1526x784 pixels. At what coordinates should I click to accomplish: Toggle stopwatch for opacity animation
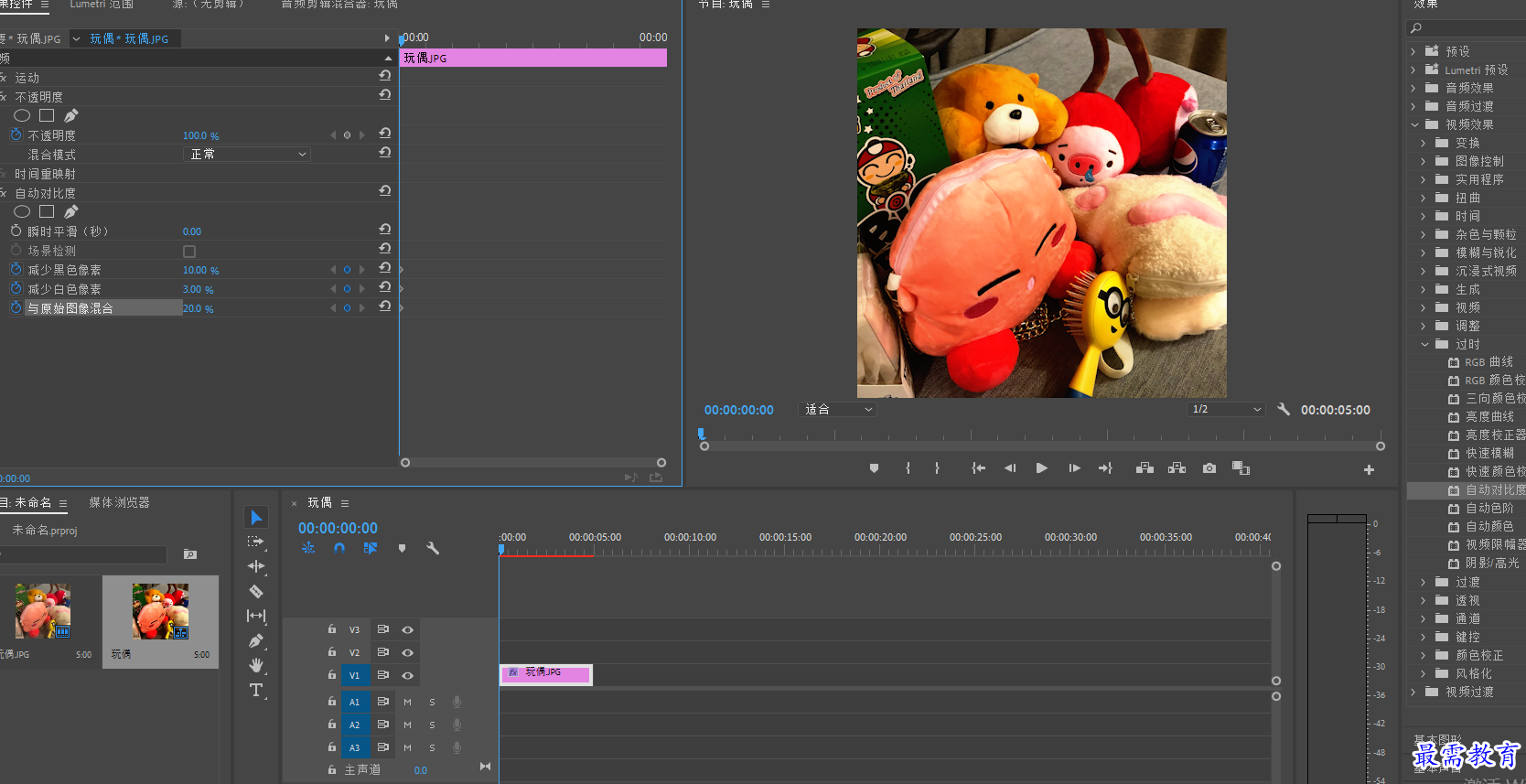point(16,134)
